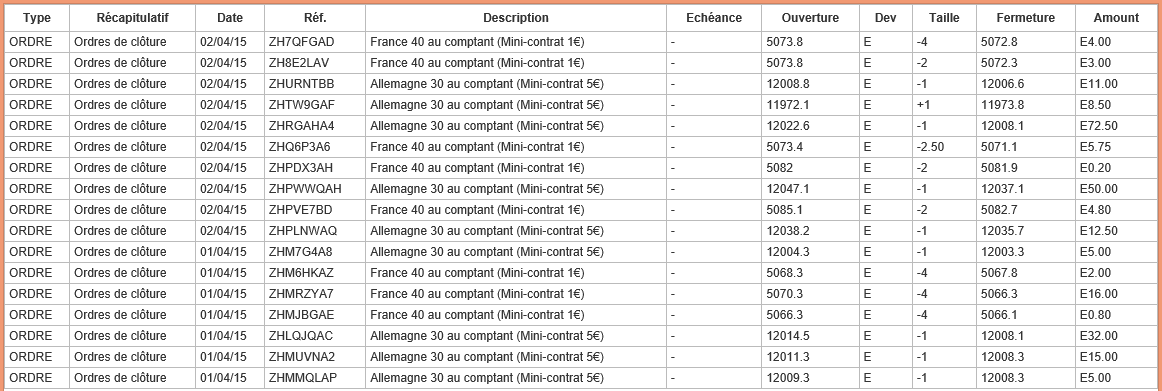Viewport: 1162px width, 391px height.
Task: Select the Taille column header
Action: [x=943, y=19]
